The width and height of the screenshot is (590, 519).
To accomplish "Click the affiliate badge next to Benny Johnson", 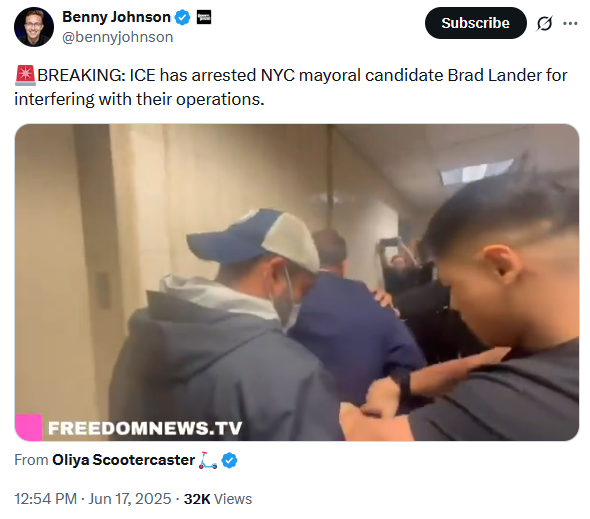I will pyautogui.click(x=204, y=17).
